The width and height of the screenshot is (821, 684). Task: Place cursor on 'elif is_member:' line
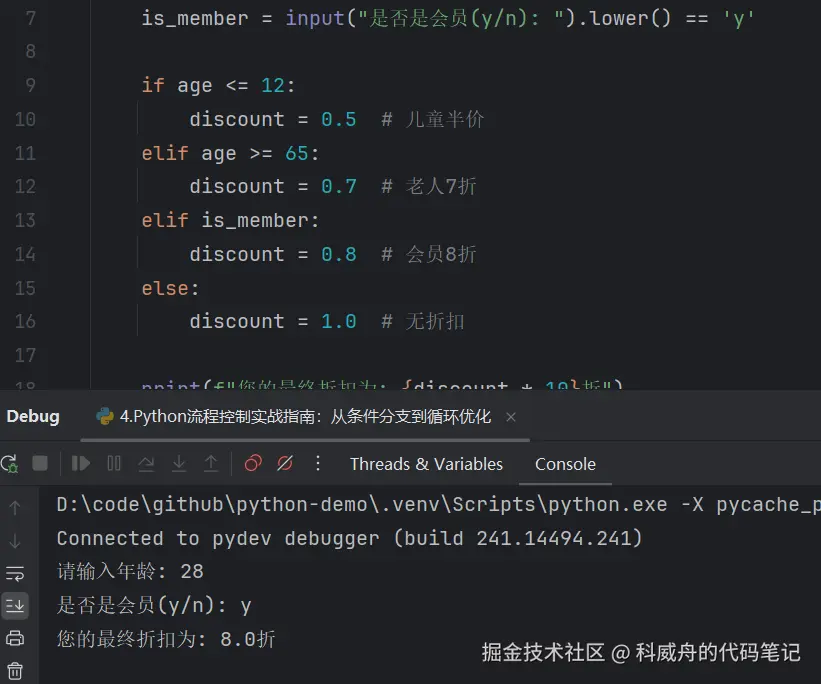230,220
